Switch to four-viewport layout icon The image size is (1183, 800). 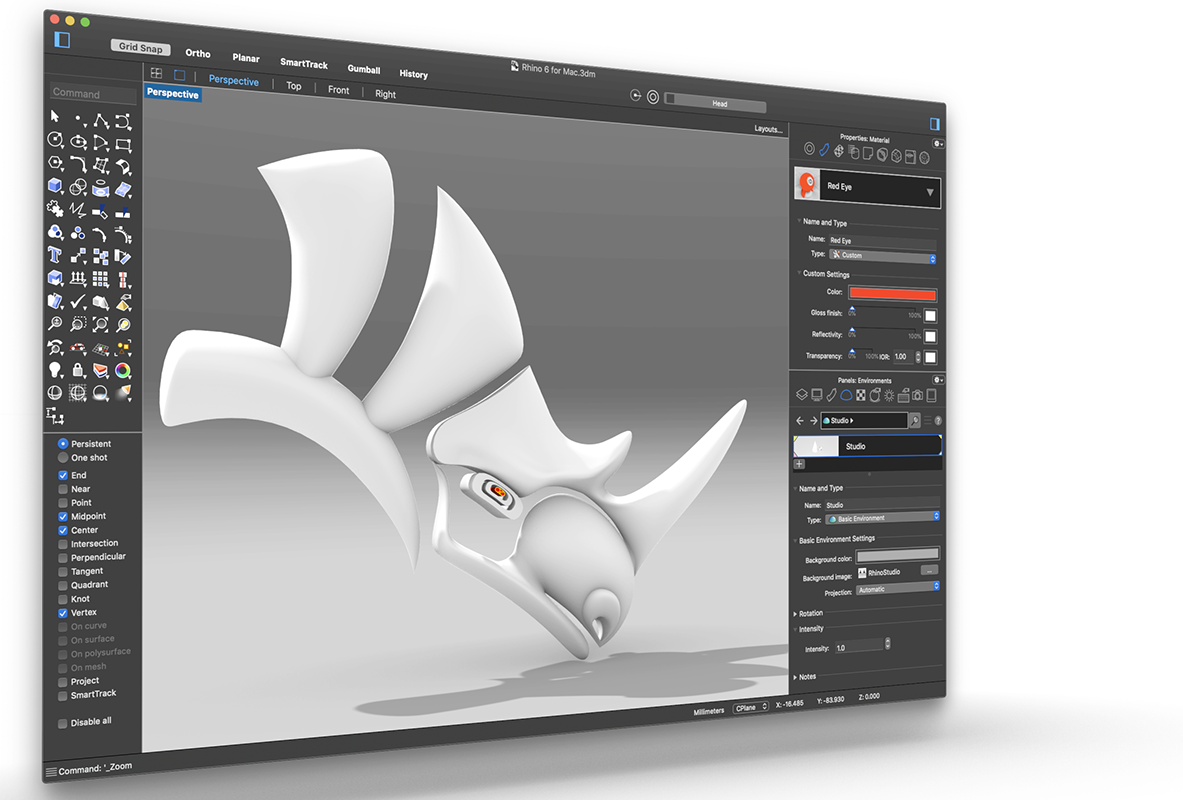pos(156,73)
